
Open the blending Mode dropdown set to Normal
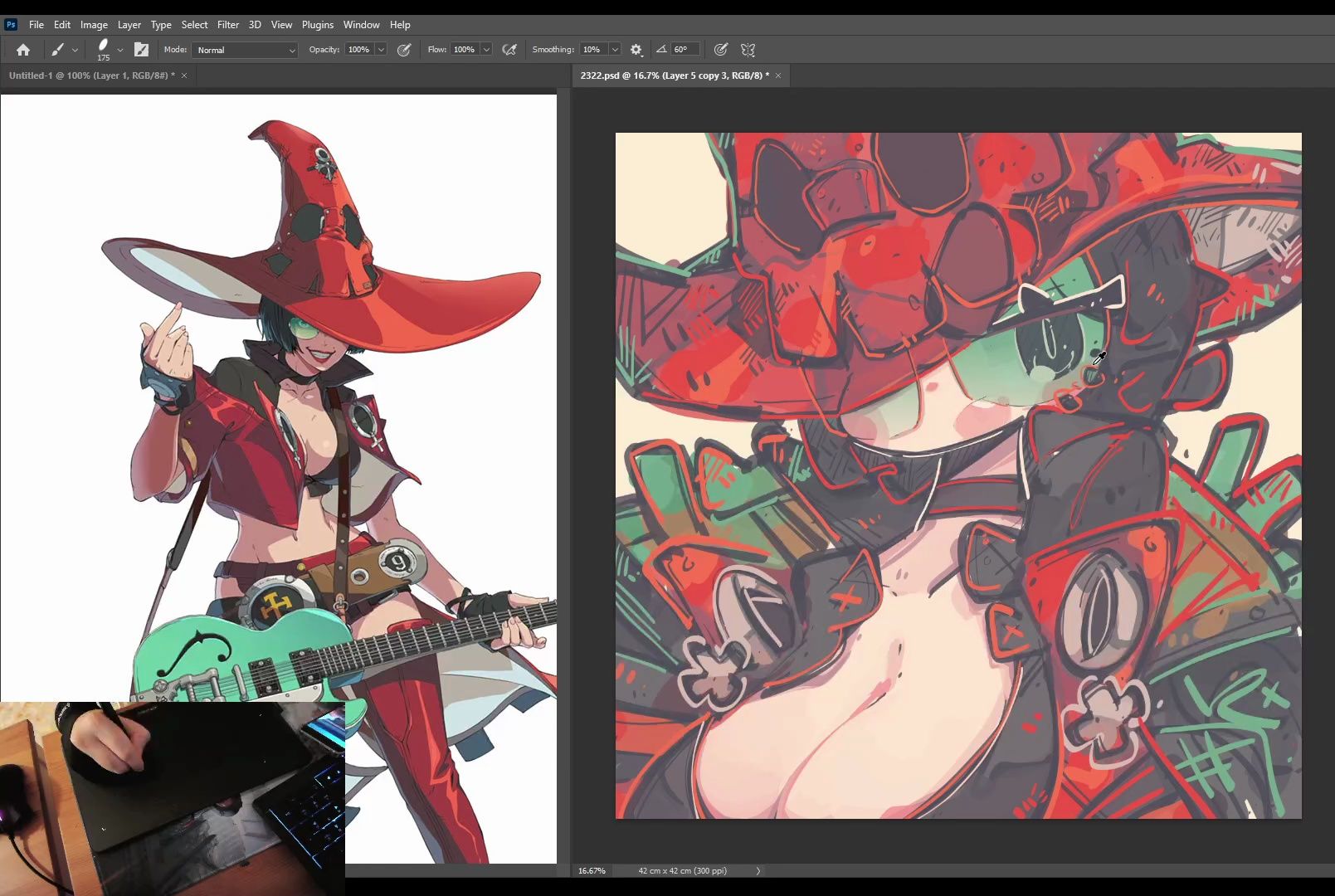(x=245, y=50)
